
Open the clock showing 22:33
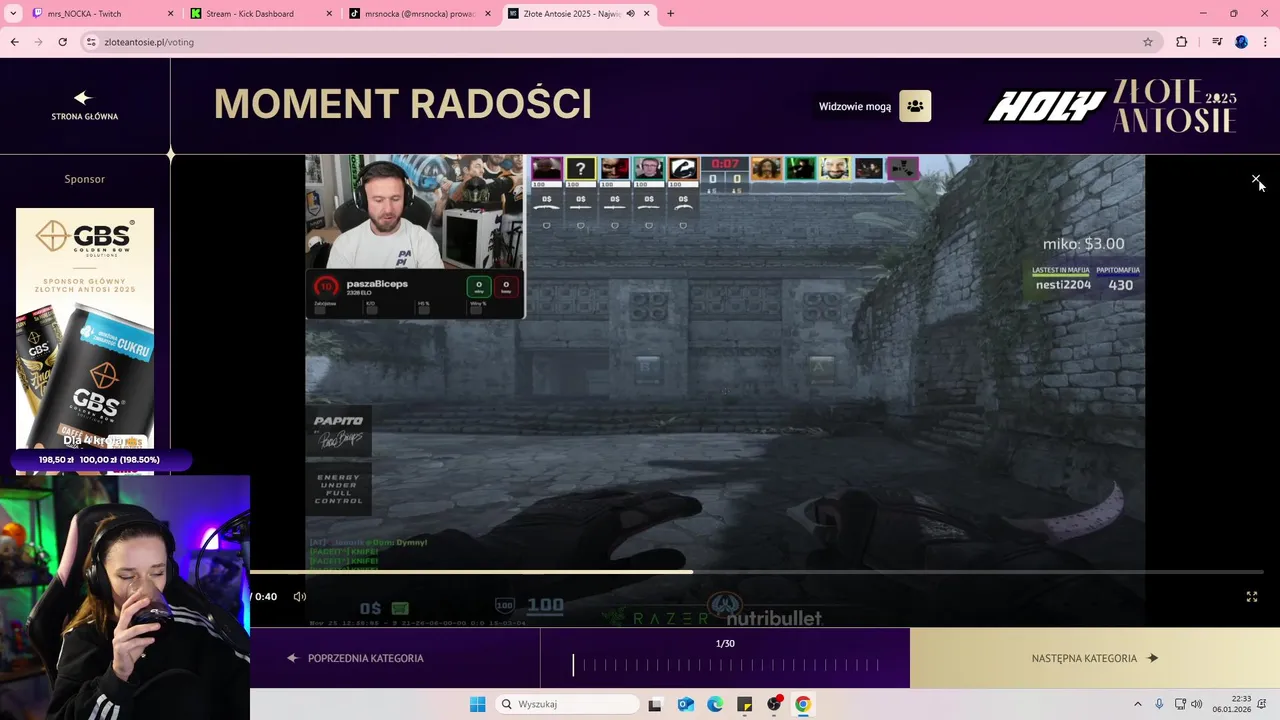point(1232,704)
